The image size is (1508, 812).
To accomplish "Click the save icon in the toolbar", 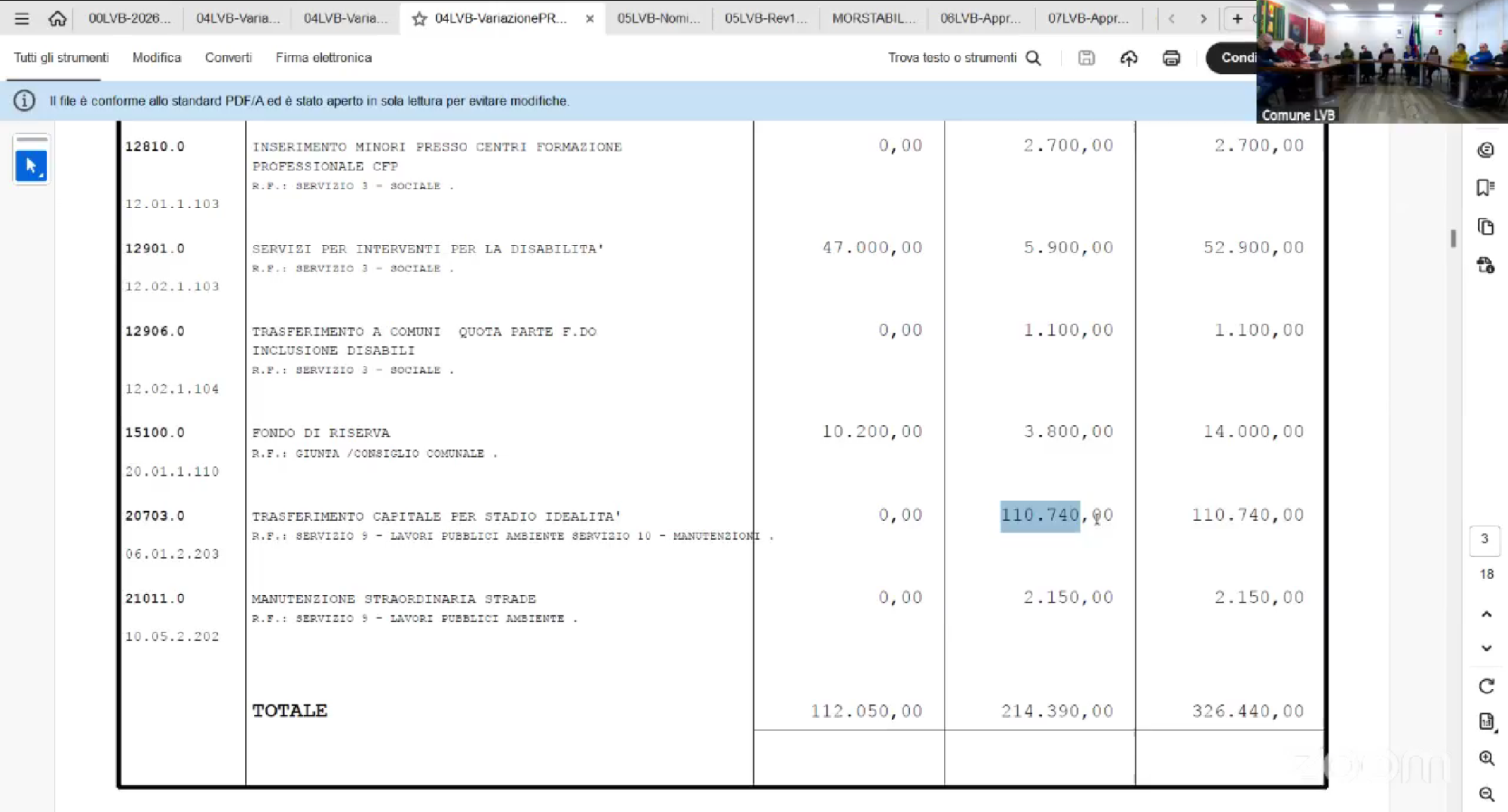I will click(x=1086, y=58).
